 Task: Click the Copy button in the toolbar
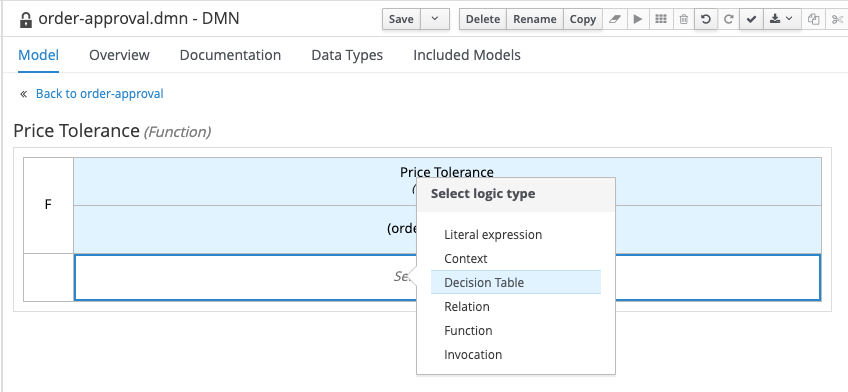coord(582,19)
